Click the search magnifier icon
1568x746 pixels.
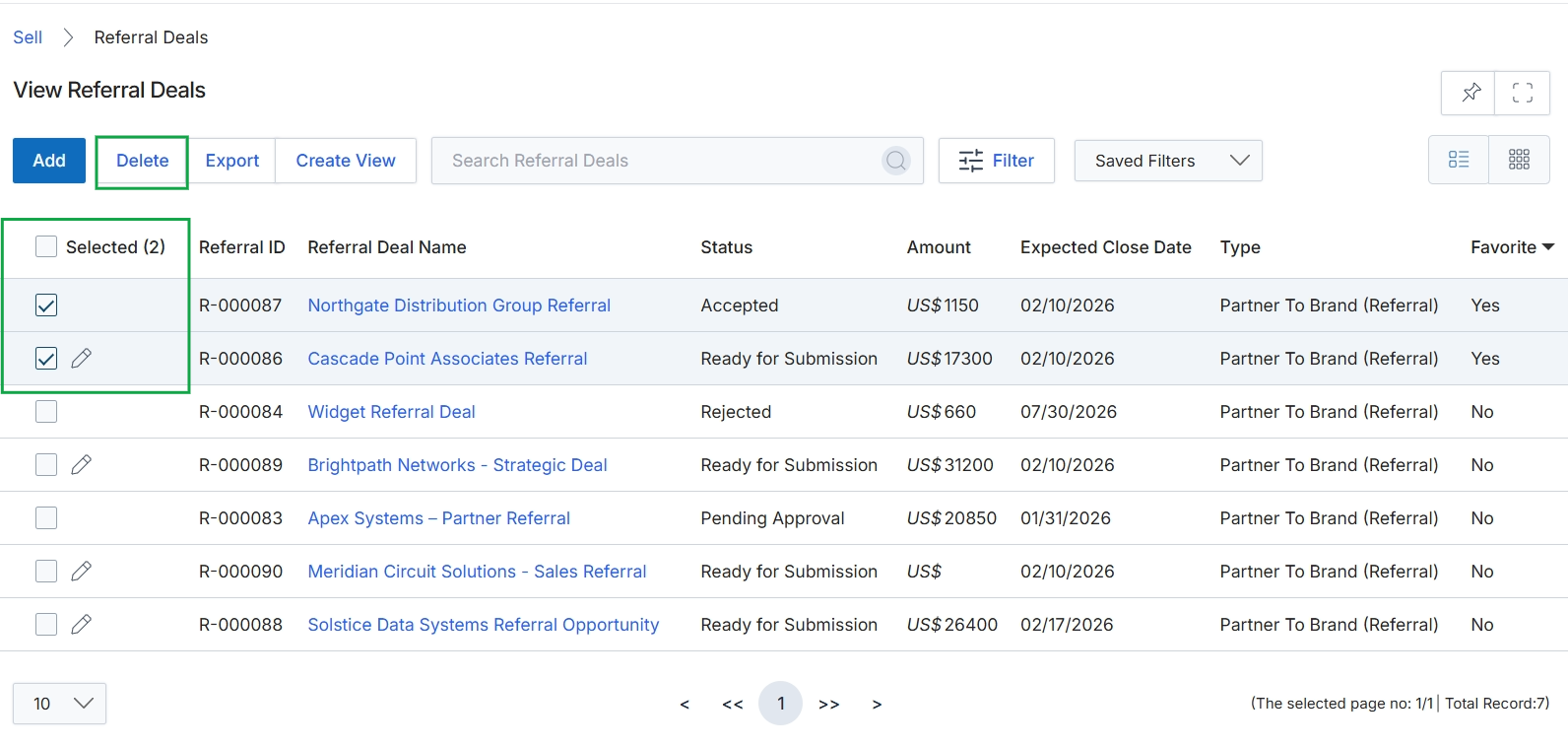[x=895, y=161]
